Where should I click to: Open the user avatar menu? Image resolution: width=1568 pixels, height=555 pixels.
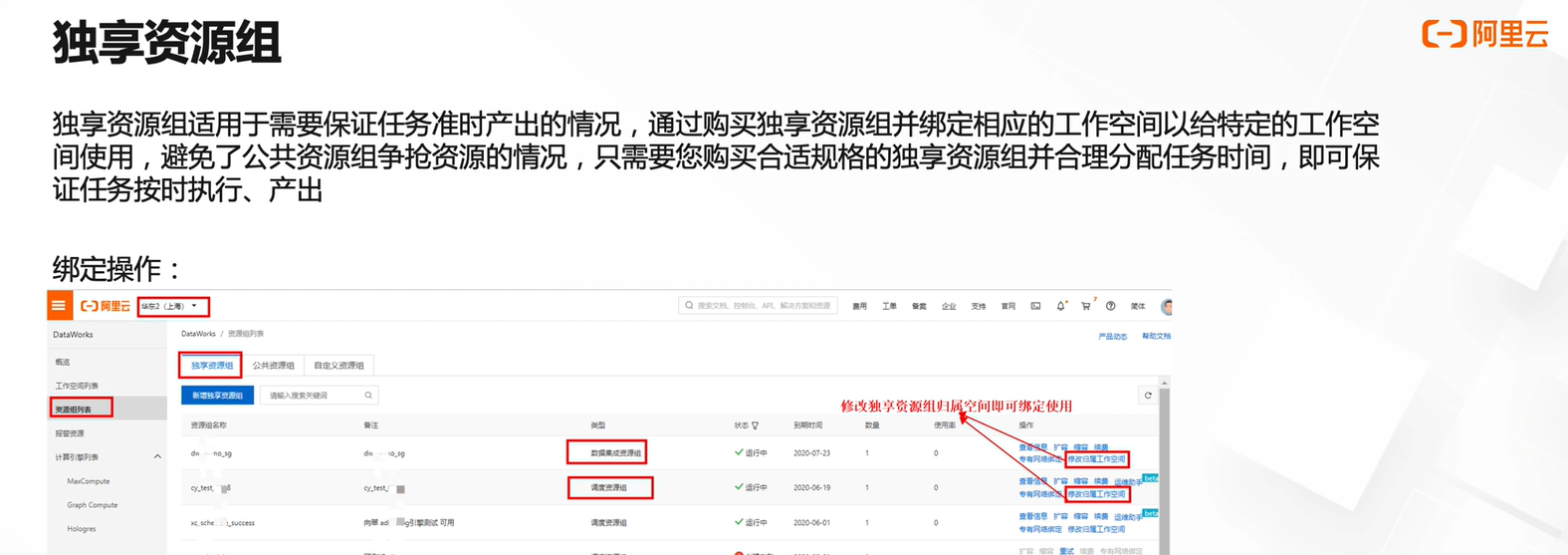tap(1167, 306)
